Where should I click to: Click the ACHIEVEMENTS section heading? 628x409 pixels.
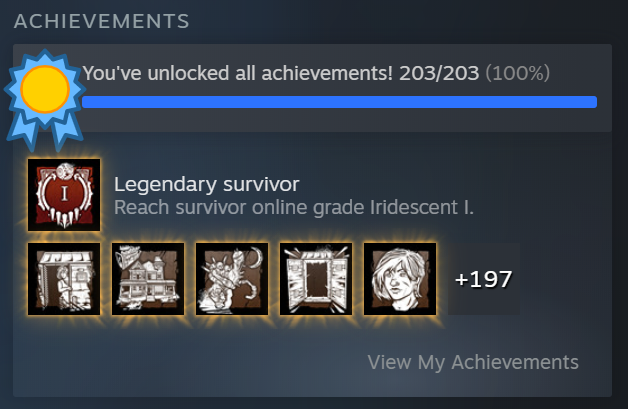pyautogui.click(x=102, y=21)
